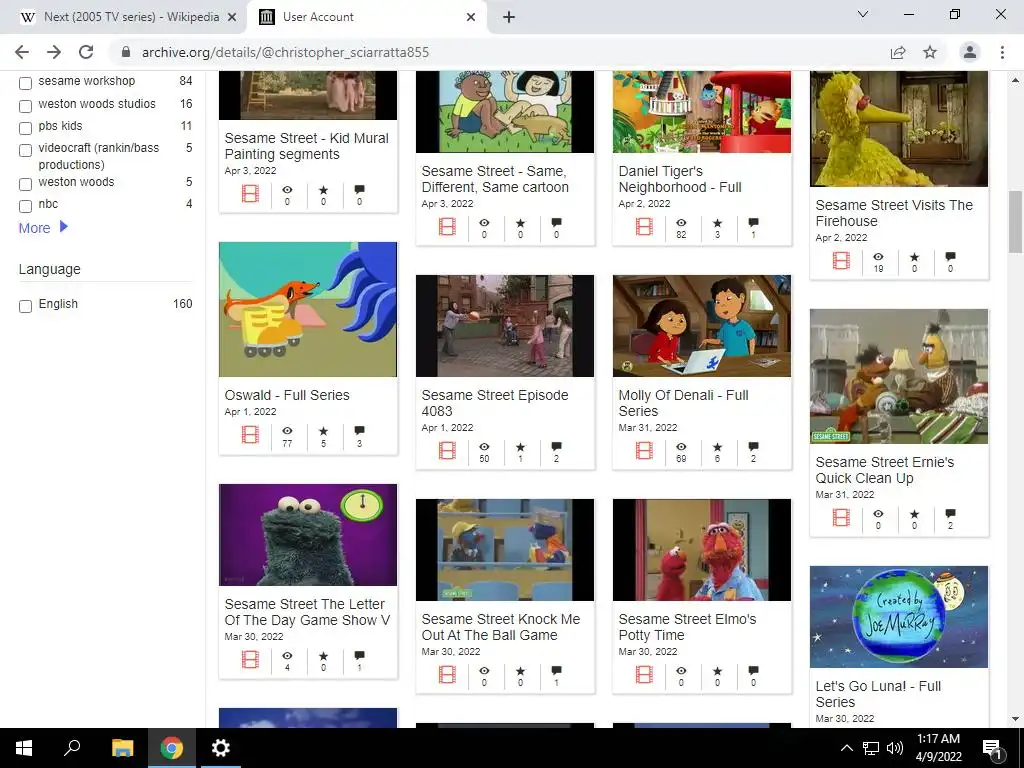Image resolution: width=1024 pixels, height=768 pixels.
Task: Click views eye icon on Visits The Firehouse card
Action: coord(878,257)
